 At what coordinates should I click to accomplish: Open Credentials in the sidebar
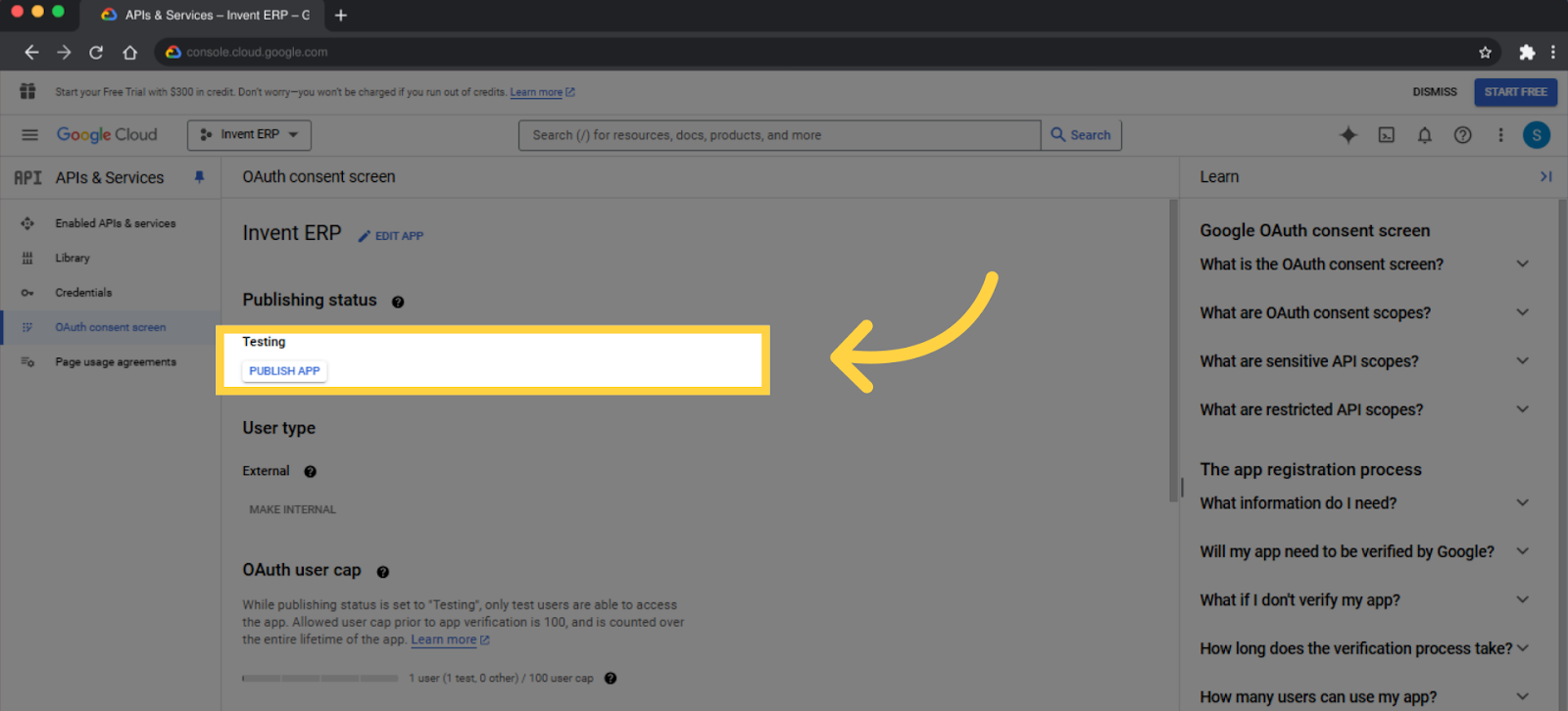click(111, 293)
